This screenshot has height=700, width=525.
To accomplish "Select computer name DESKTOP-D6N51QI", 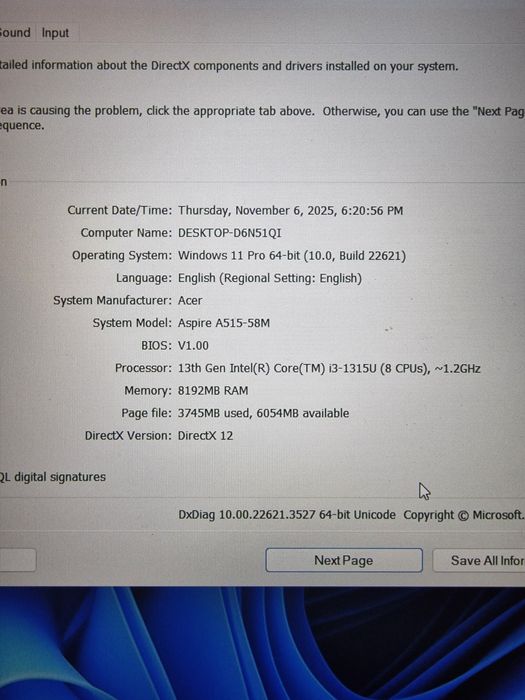I will click(229, 233).
